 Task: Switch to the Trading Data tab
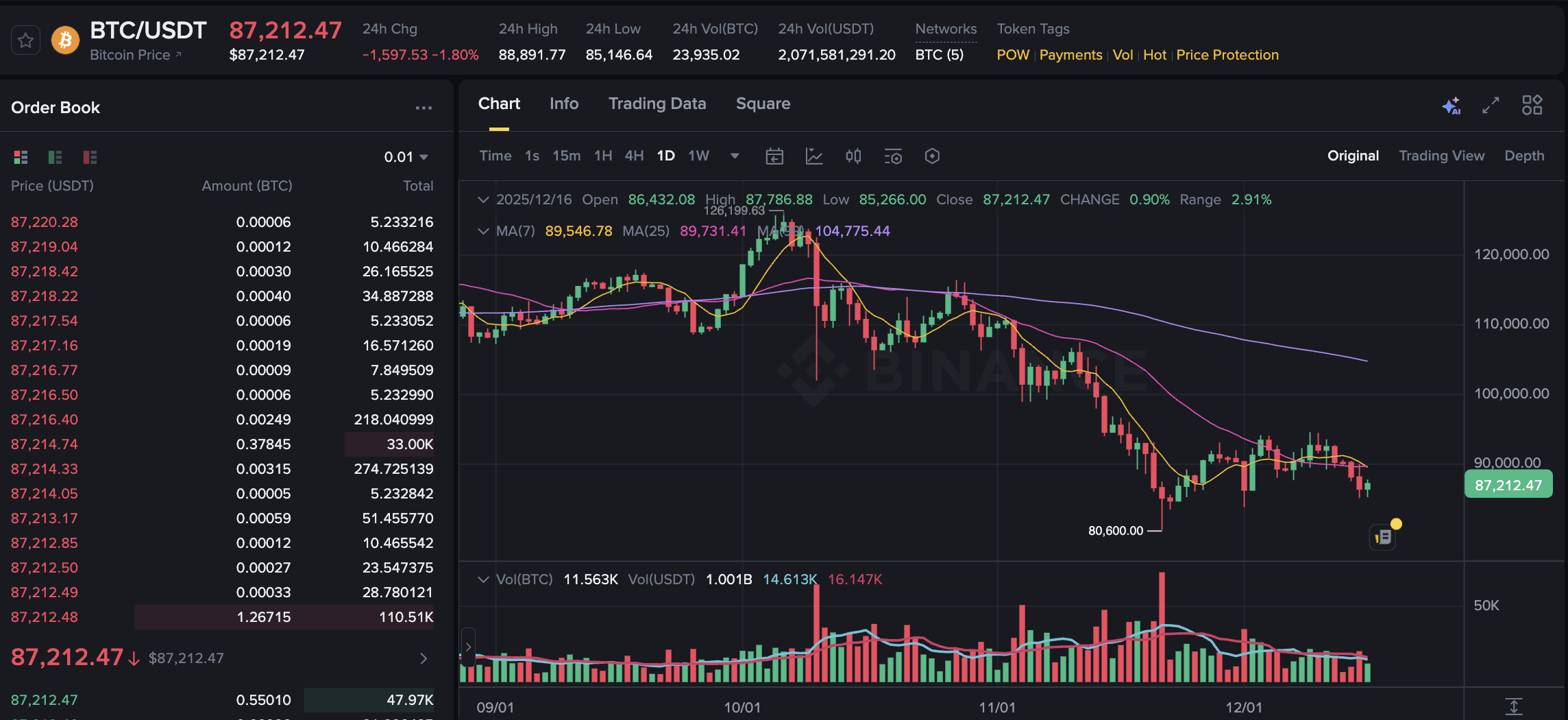click(657, 104)
